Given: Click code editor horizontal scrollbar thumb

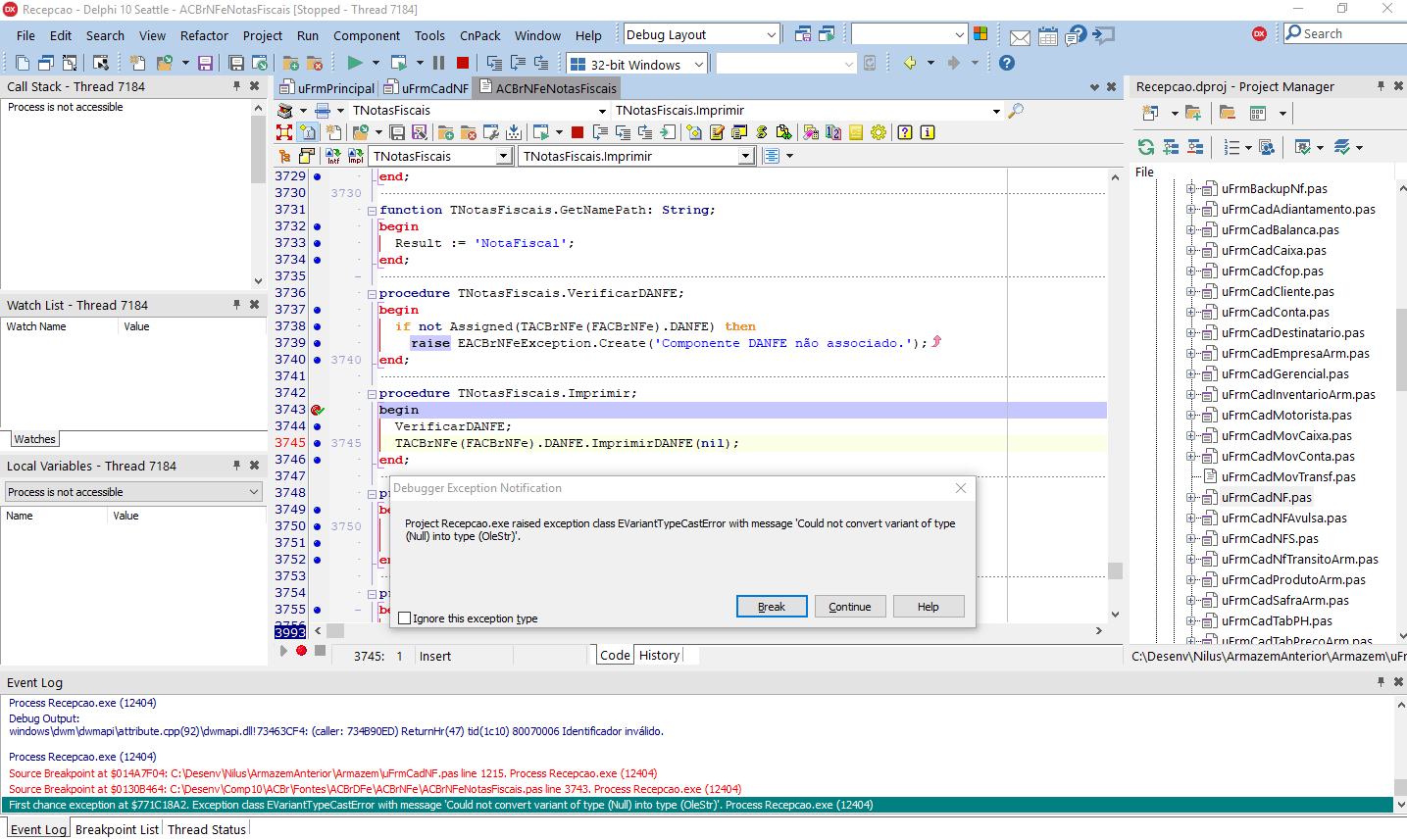Looking at the screenshot, I should 335,631.
